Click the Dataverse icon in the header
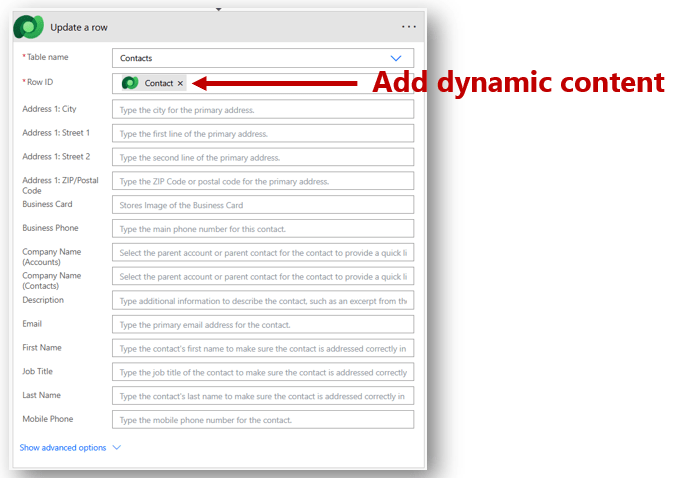Screen dimensions: 676x478 [29, 27]
